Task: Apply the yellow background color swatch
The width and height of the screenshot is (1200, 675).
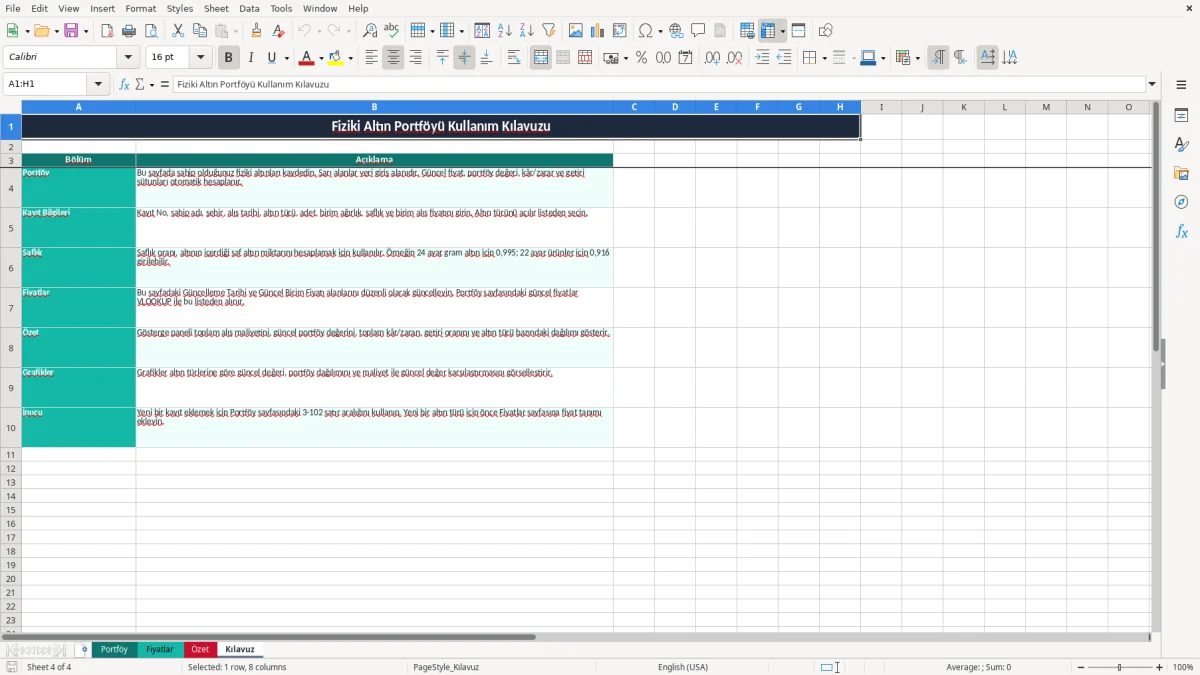Action: (336, 58)
